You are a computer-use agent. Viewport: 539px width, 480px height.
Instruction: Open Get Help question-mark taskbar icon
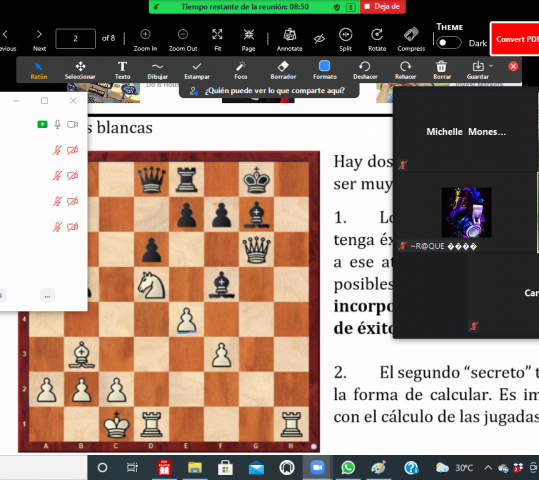(x=411, y=468)
